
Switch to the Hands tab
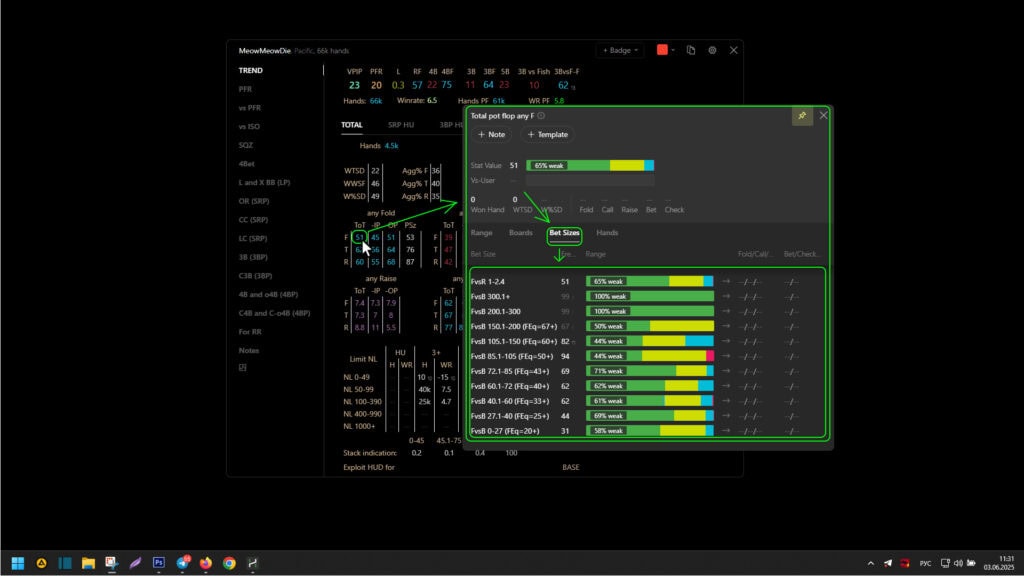(607, 233)
